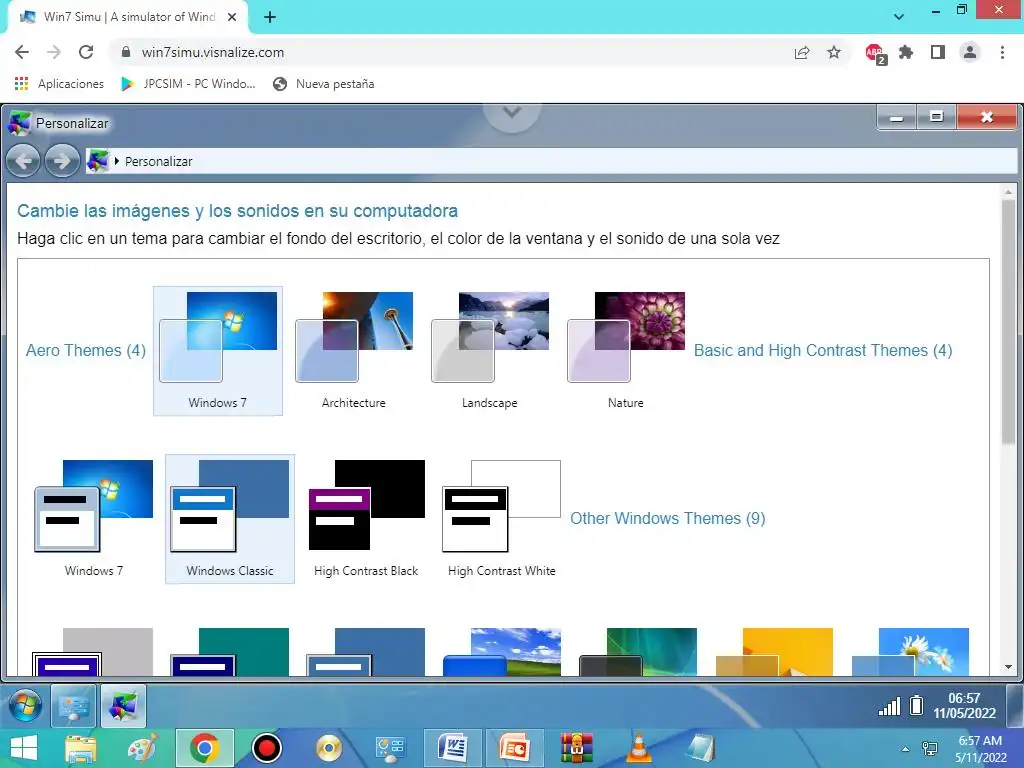1024x768 pixels.
Task: Click the red record button app on taskbar
Action: [266, 748]
